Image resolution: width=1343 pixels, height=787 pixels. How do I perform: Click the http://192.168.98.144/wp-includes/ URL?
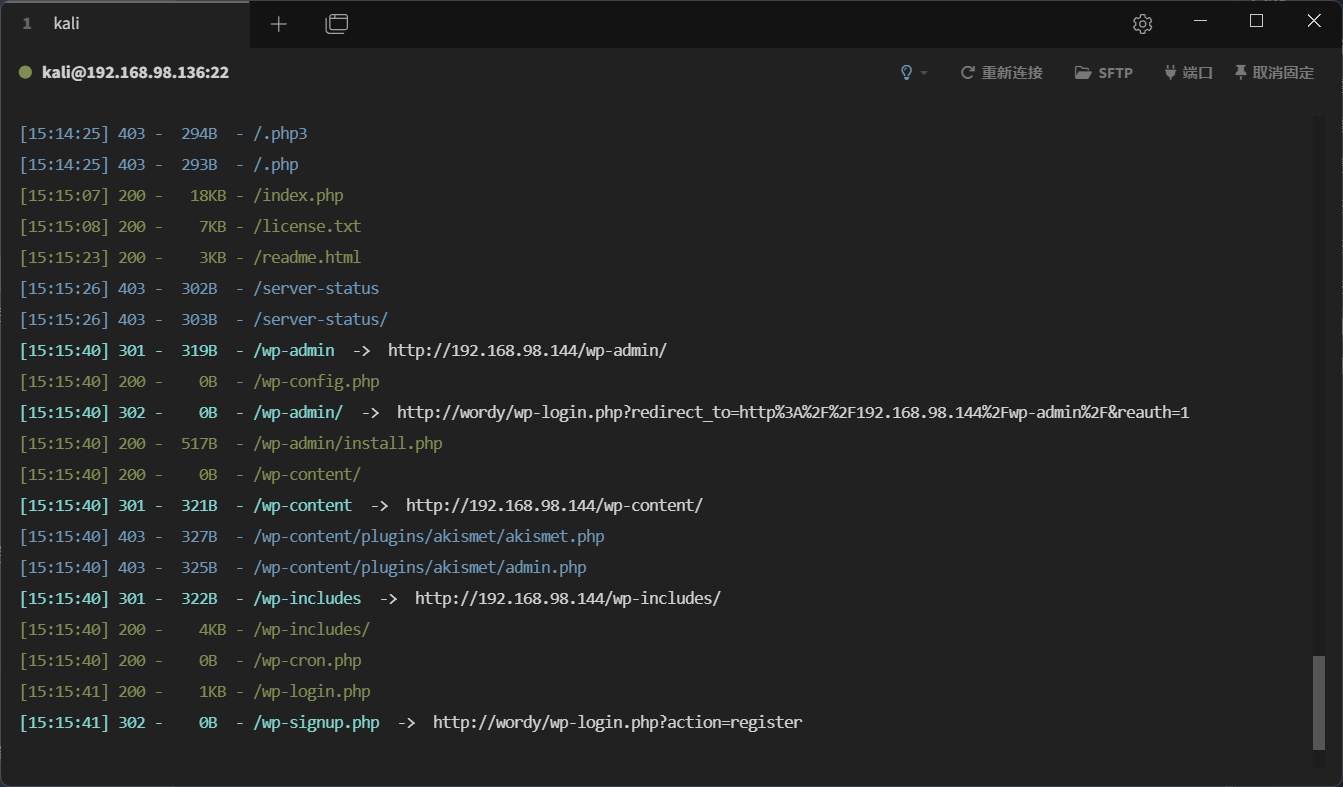click(568, 598)
